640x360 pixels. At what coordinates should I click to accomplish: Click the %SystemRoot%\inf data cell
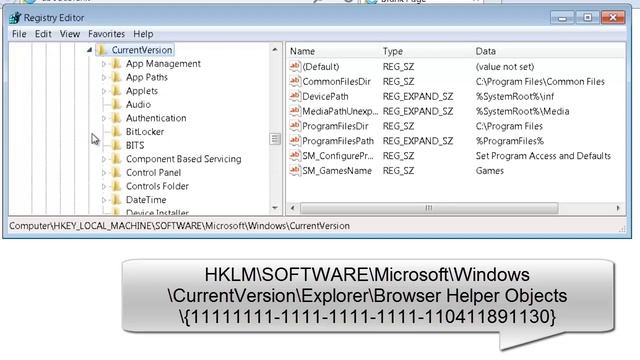click(515, 97)
